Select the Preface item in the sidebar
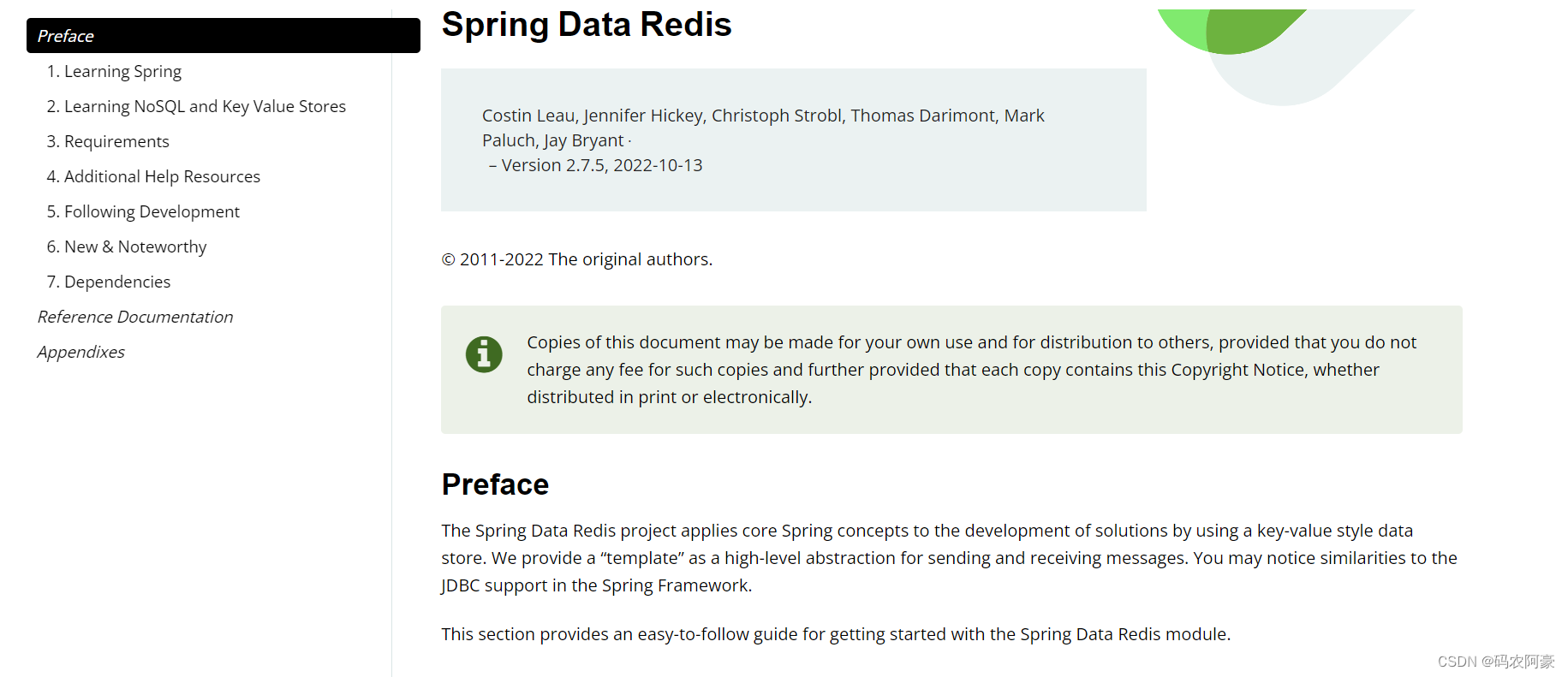Image resolution: width=1568 pixels, height=677 pixels. [x=223, y=36]
